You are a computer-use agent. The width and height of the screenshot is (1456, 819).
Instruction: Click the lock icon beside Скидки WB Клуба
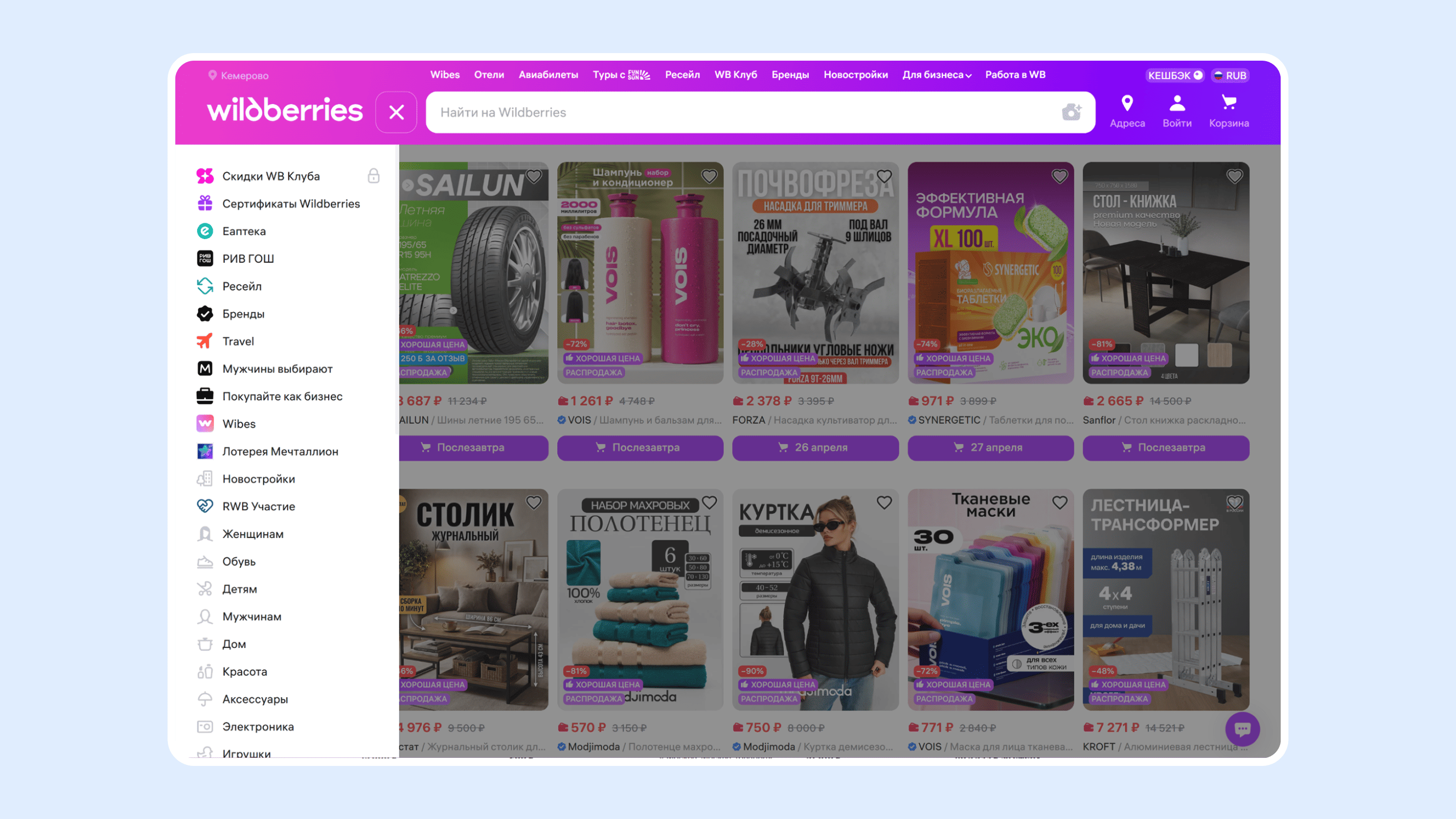click(x=373, y=176)
